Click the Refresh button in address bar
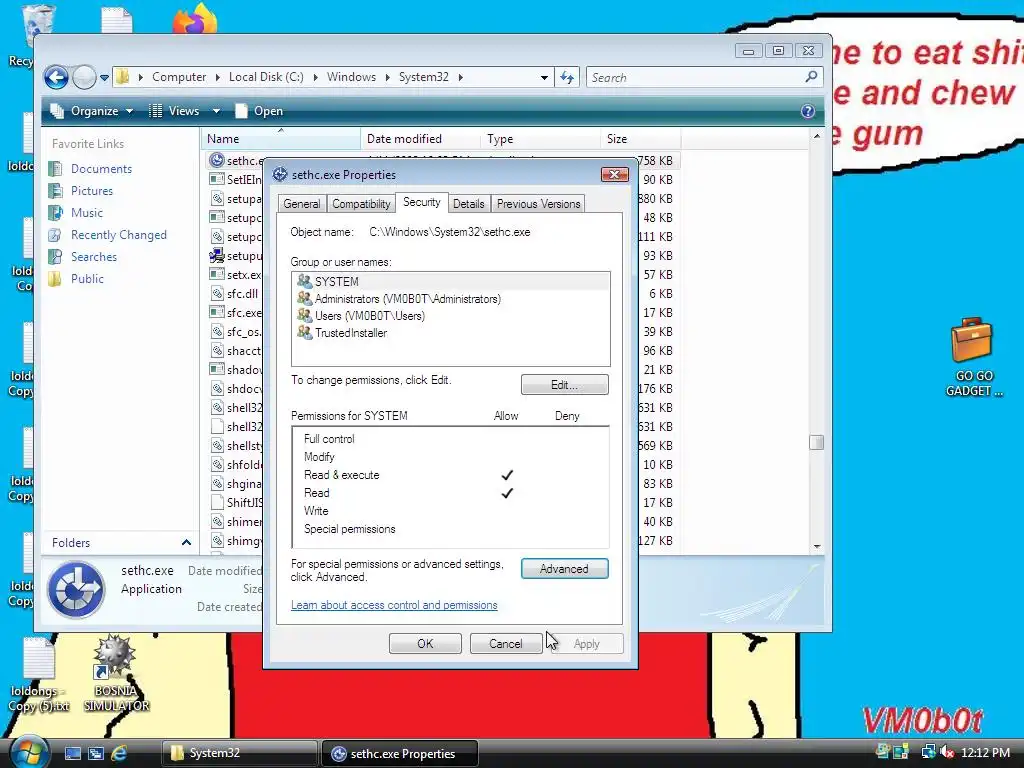 [x=567, y=78]
